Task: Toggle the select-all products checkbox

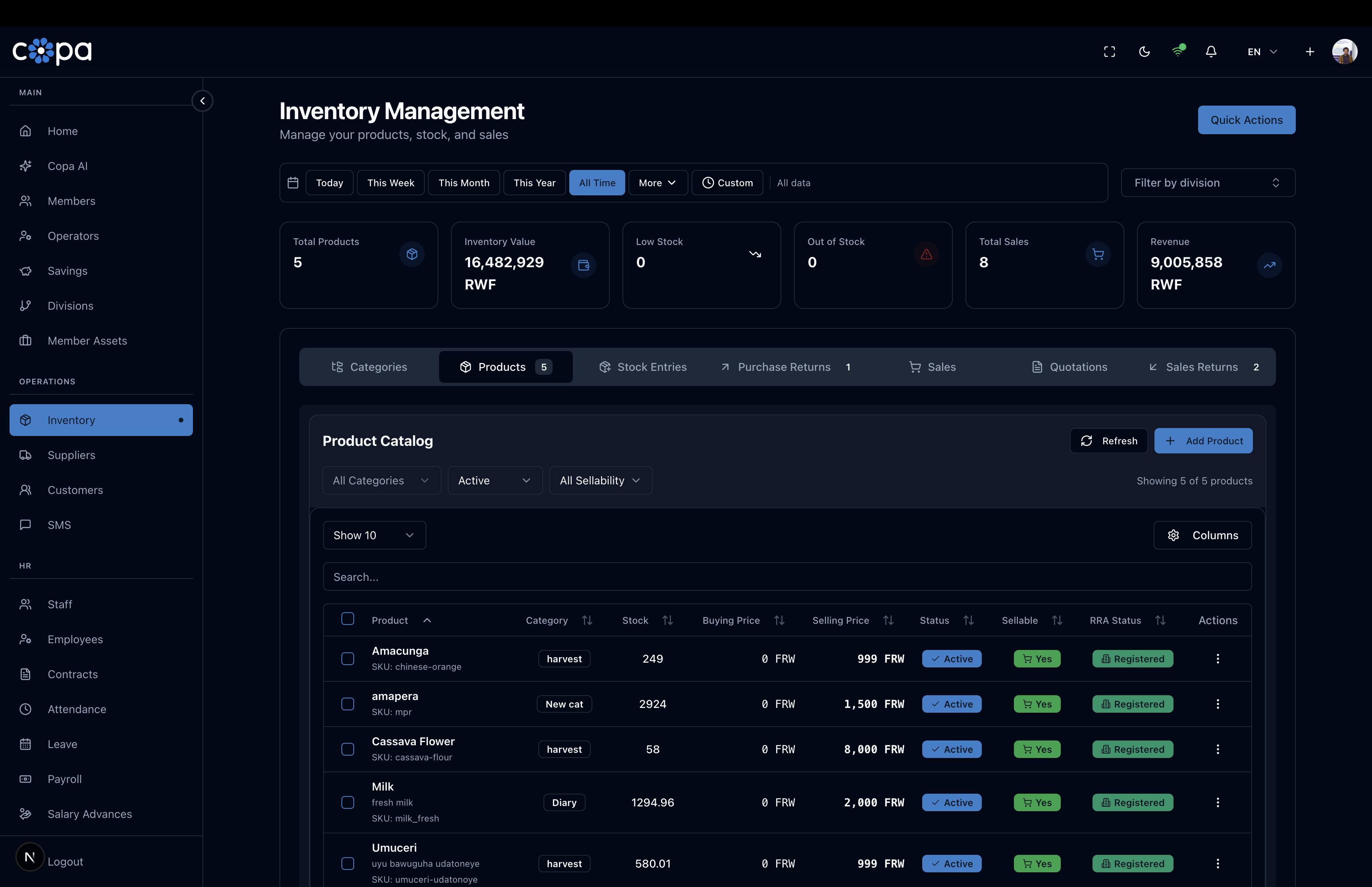Action: [x=348, y=619]
